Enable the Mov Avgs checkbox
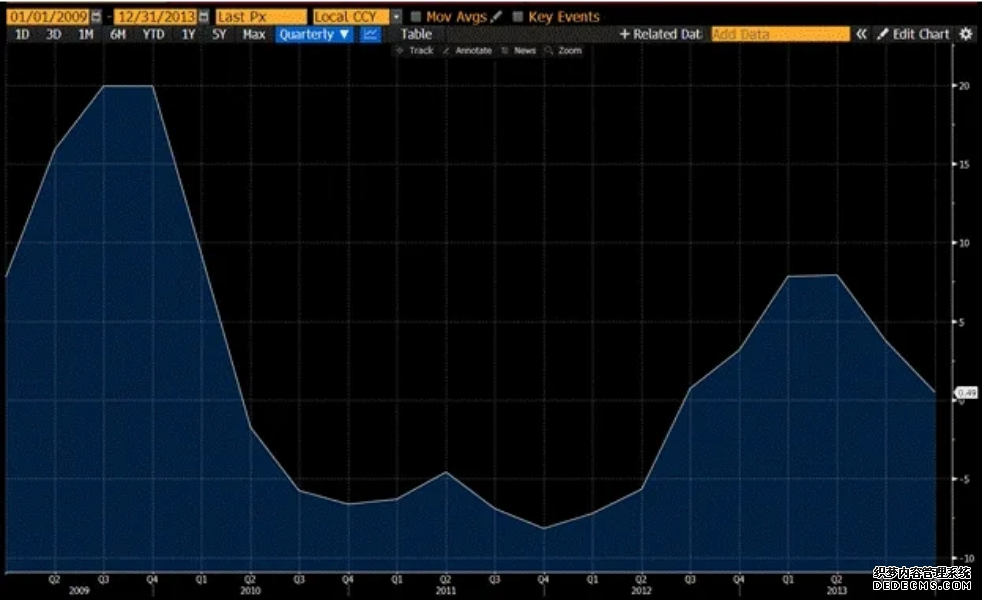The height and width of the screenshot is (600, 982). (415, 17)
